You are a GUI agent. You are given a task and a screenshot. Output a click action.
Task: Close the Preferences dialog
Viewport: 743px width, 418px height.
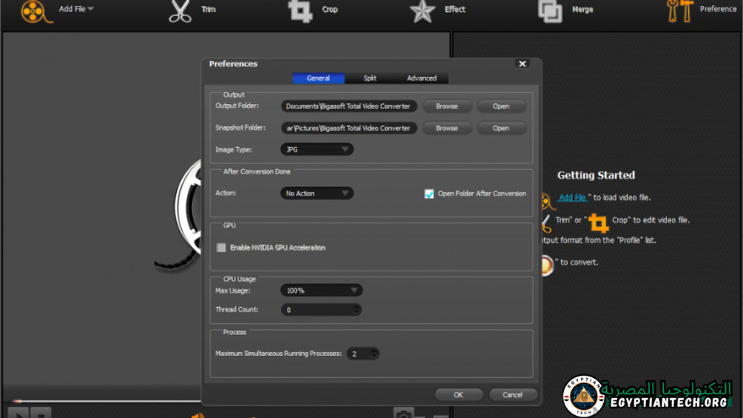[522, 64]
